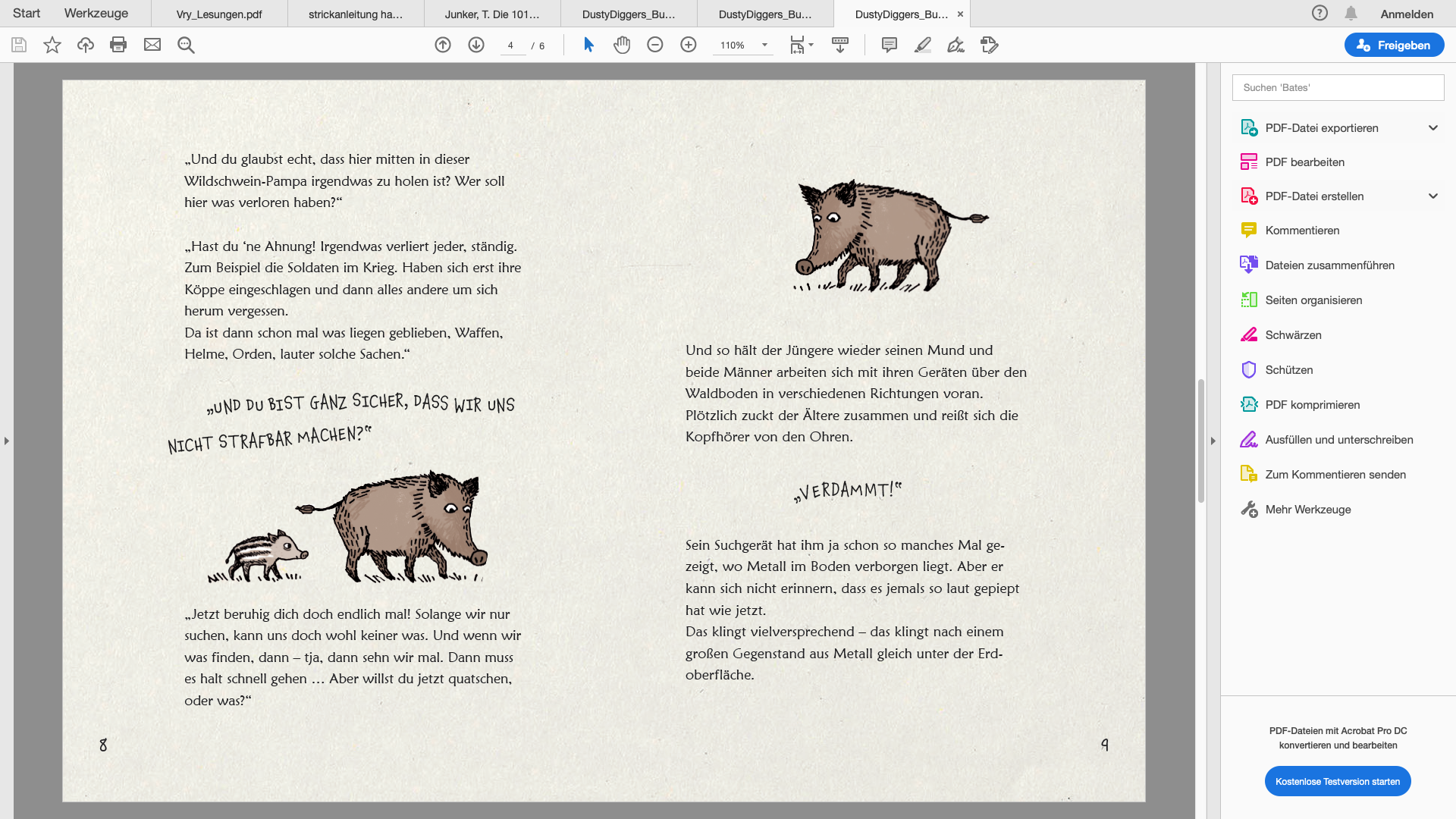Click the Suchen 'Bates' search field
1456x819 pixels.
(1338, 87)
